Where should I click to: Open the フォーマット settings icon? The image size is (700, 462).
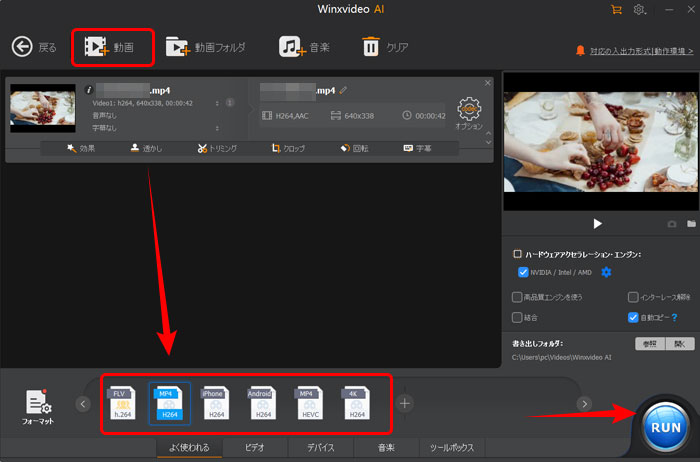[x=40, y=402]
